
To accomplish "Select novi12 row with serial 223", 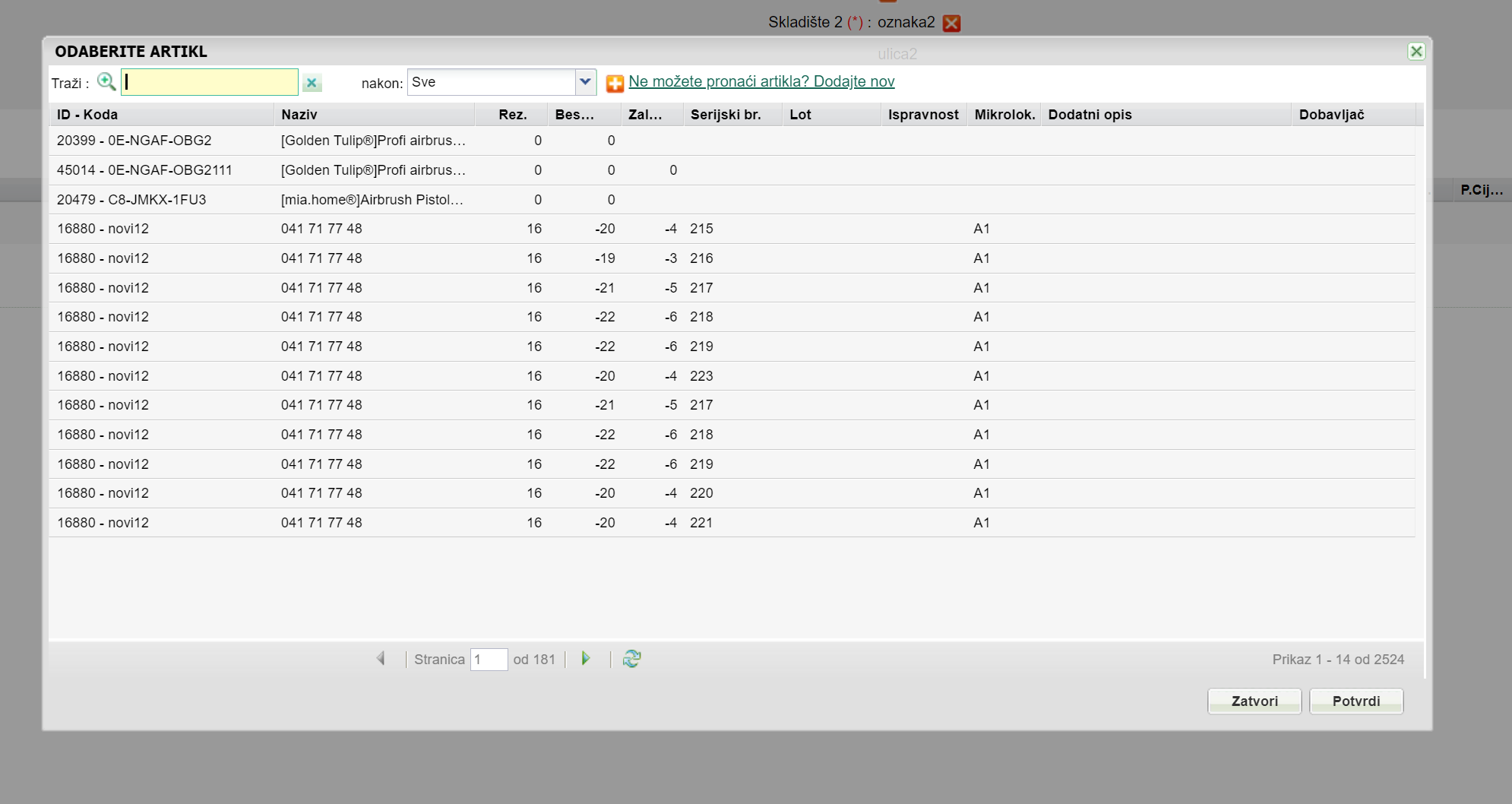I will coord(732,376).
